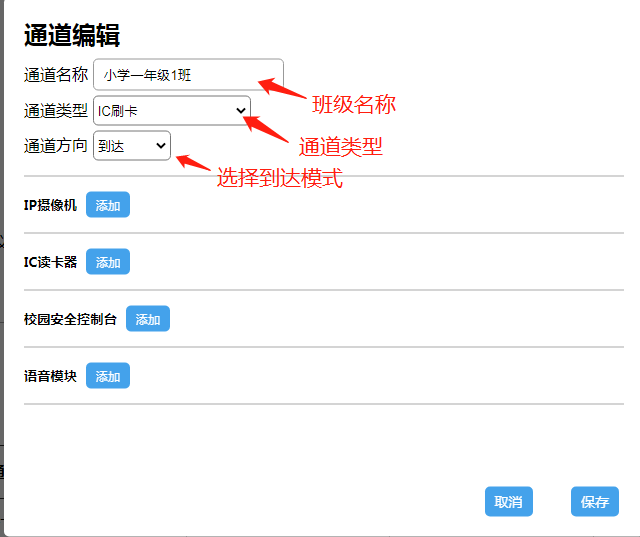Click the 通道编辑 dialog heading
This screenshot has width=640, height=537.
72,35
